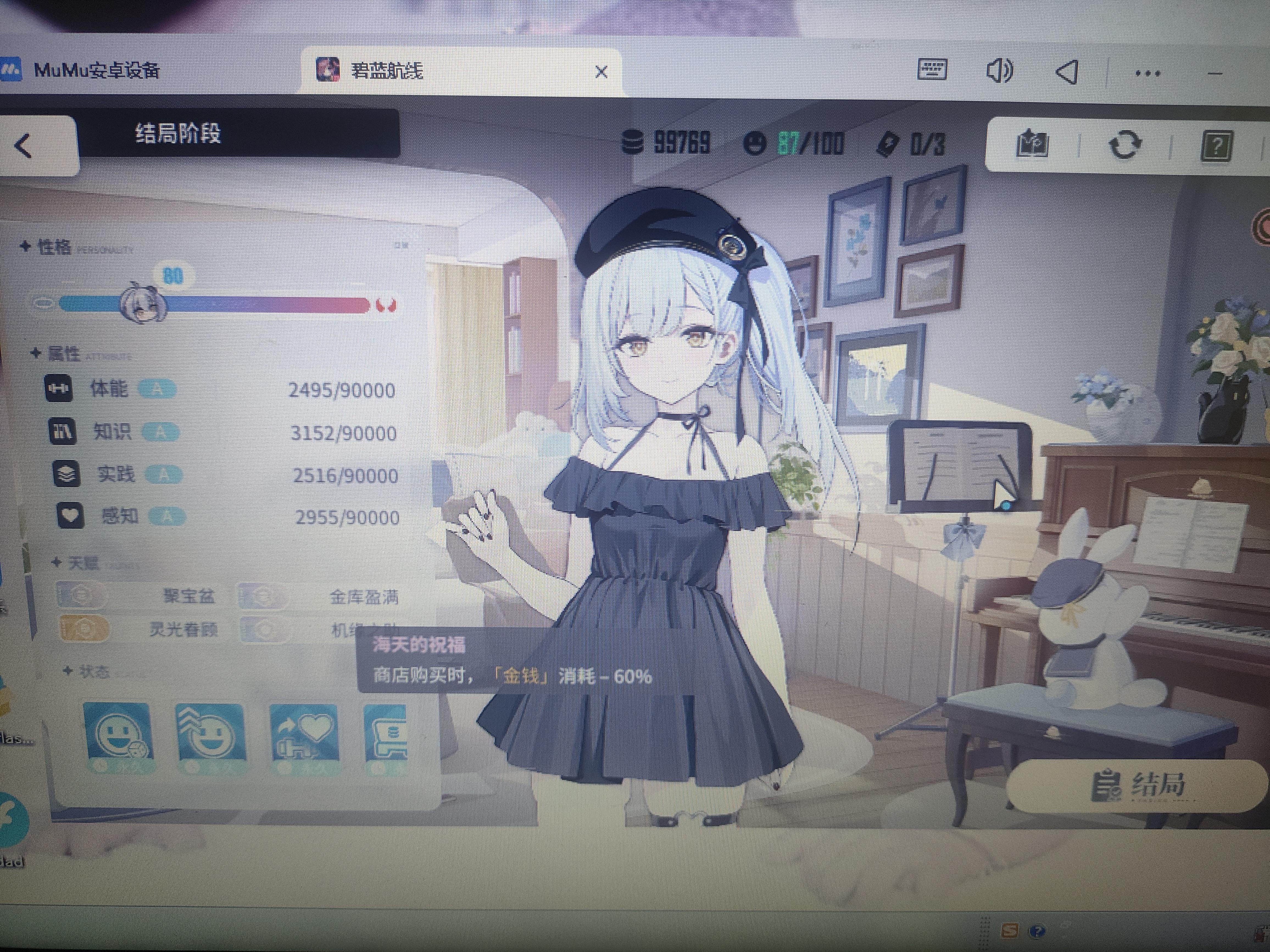Open the MuMu keyboard mapping icon
This screenshot has width=1270, height=952.
pyautogui.click(x=932, y=70)
